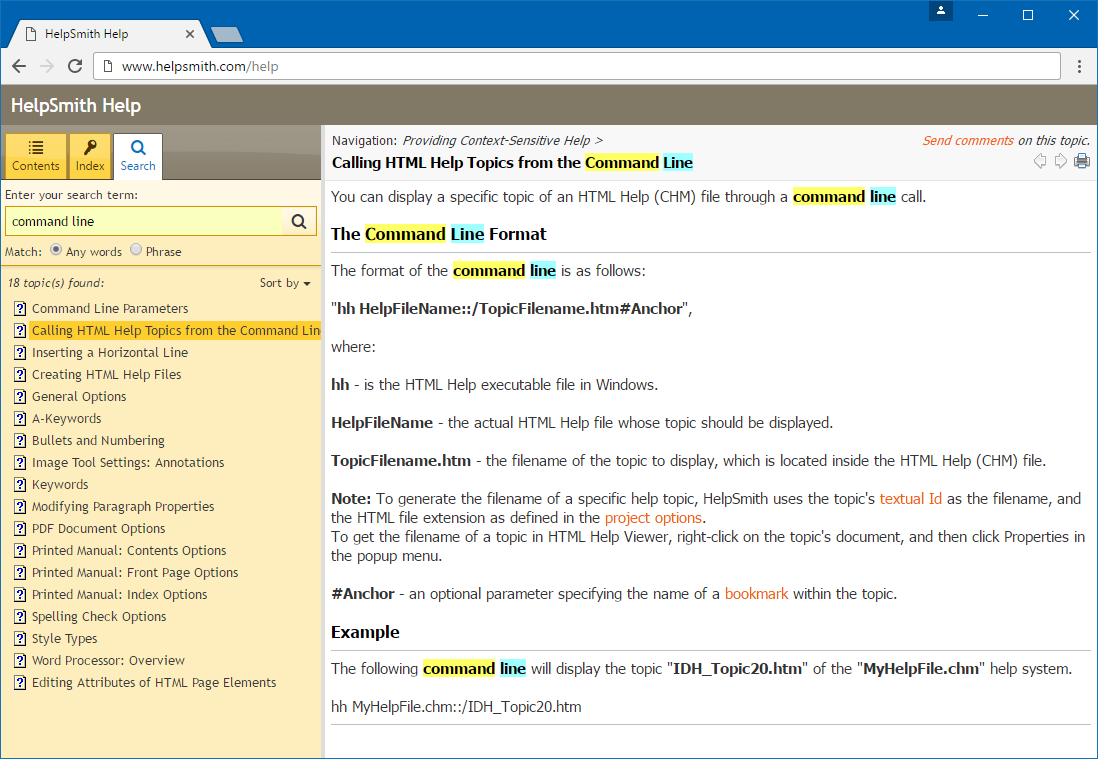Go back using browser back arrow

pos(19,67)
